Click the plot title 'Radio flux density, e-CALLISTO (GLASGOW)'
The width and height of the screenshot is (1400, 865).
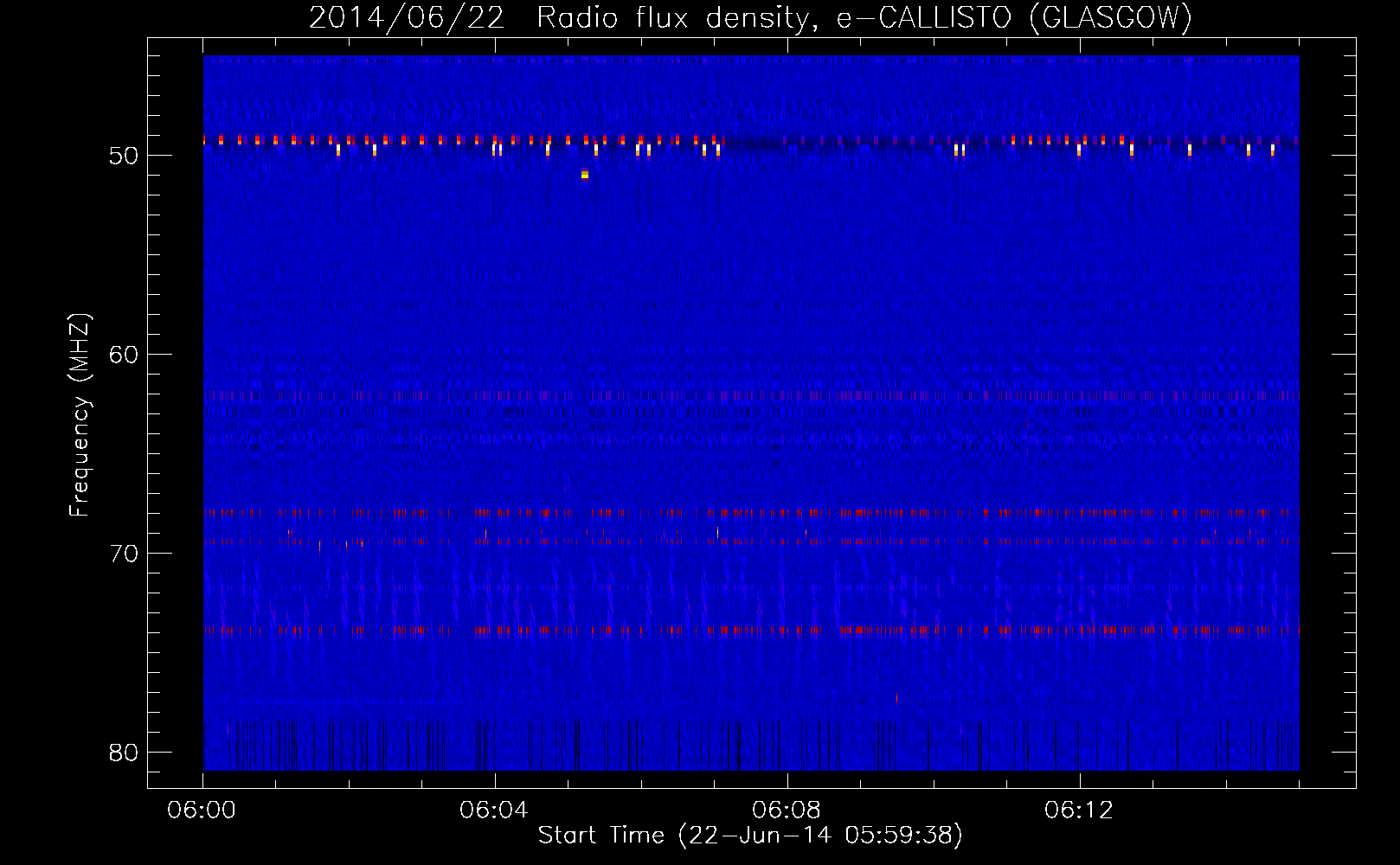click(864, 17)
